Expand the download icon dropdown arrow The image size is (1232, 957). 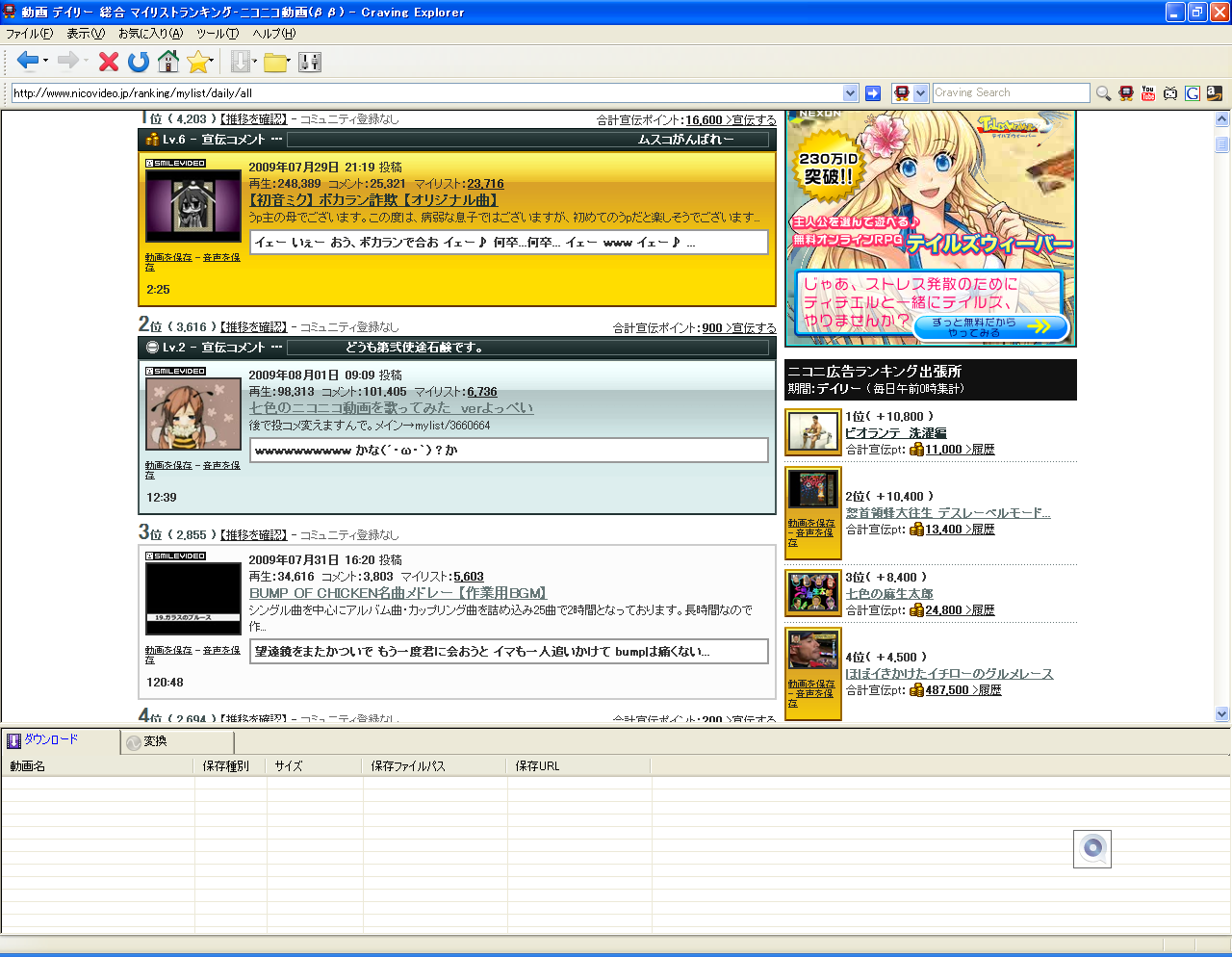coord(255,62)
